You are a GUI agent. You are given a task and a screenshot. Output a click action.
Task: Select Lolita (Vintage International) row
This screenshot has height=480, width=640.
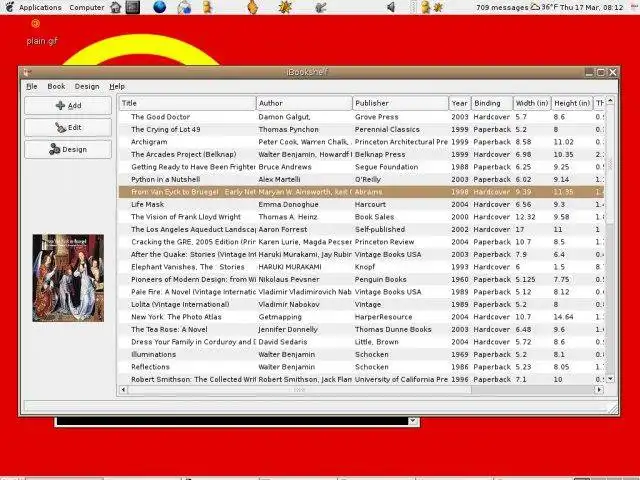(x=361, y=304)
